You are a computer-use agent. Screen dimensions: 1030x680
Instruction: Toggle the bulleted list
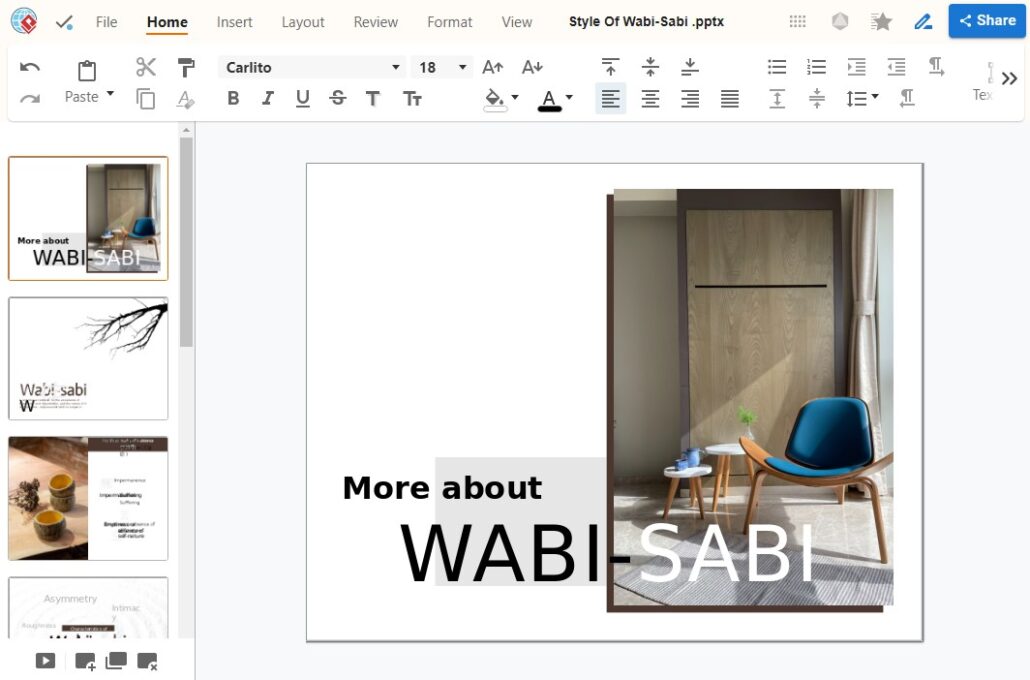(x=776, y=66)
